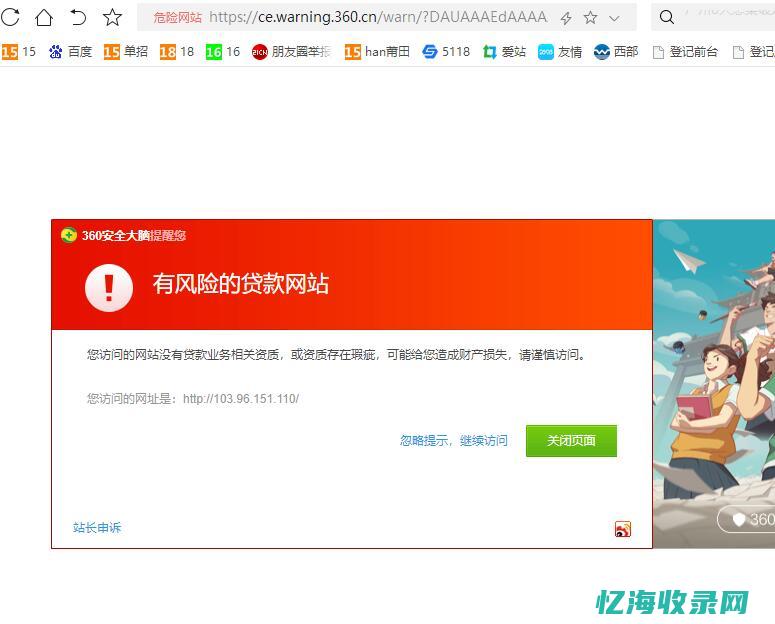775x624 pixels.
Task: Click the search magnifier icon
Action: pyautogui.click(x=667, y=17)
